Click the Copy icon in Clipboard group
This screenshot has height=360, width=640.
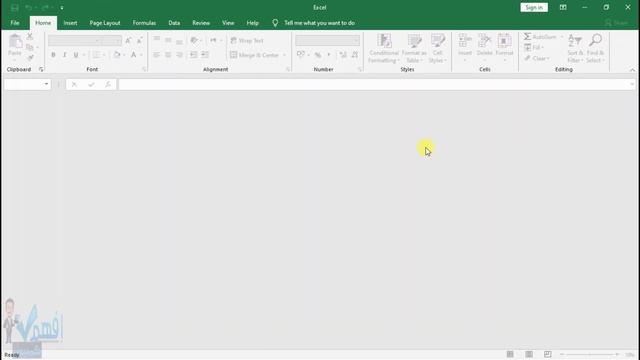(x=30, y=47)
